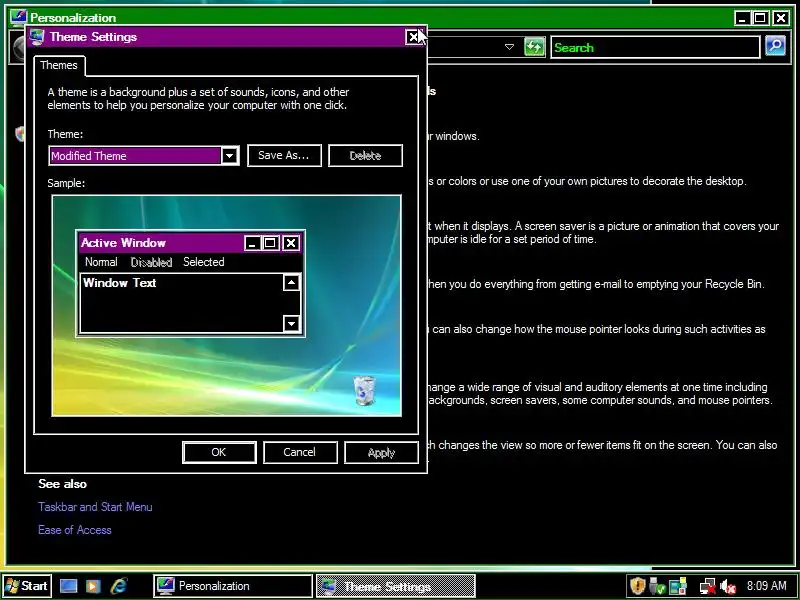Click the disconnected network tray icon
Image resolution: width=800 pixels, height=600 pixels.
click(707, 586)
